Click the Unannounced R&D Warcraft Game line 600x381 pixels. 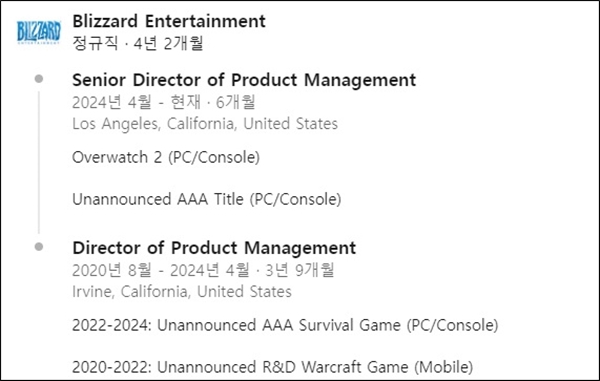272,367
